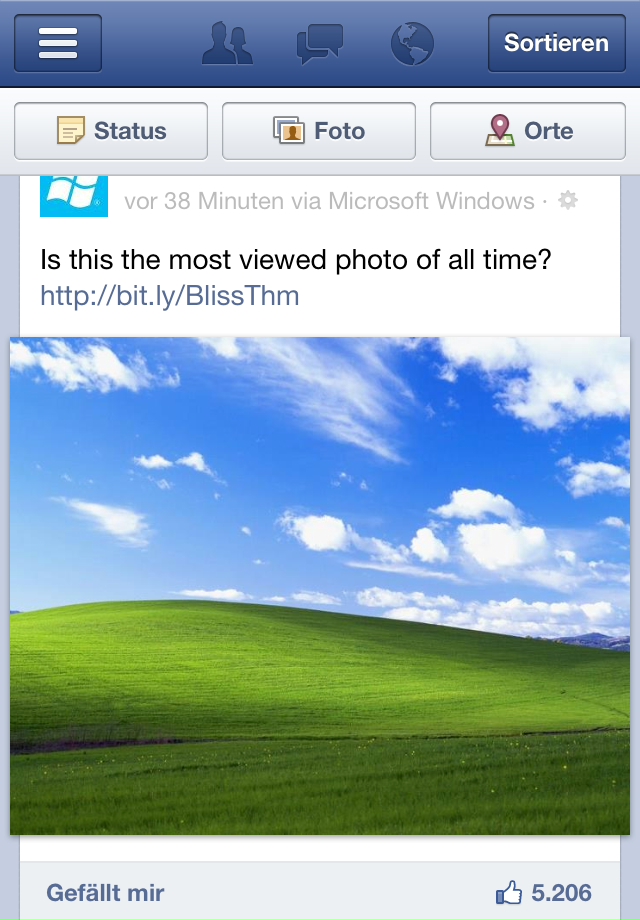Follow the bit.ly/BlissThm link
The image size is (640, 920).
pos(170,296)
